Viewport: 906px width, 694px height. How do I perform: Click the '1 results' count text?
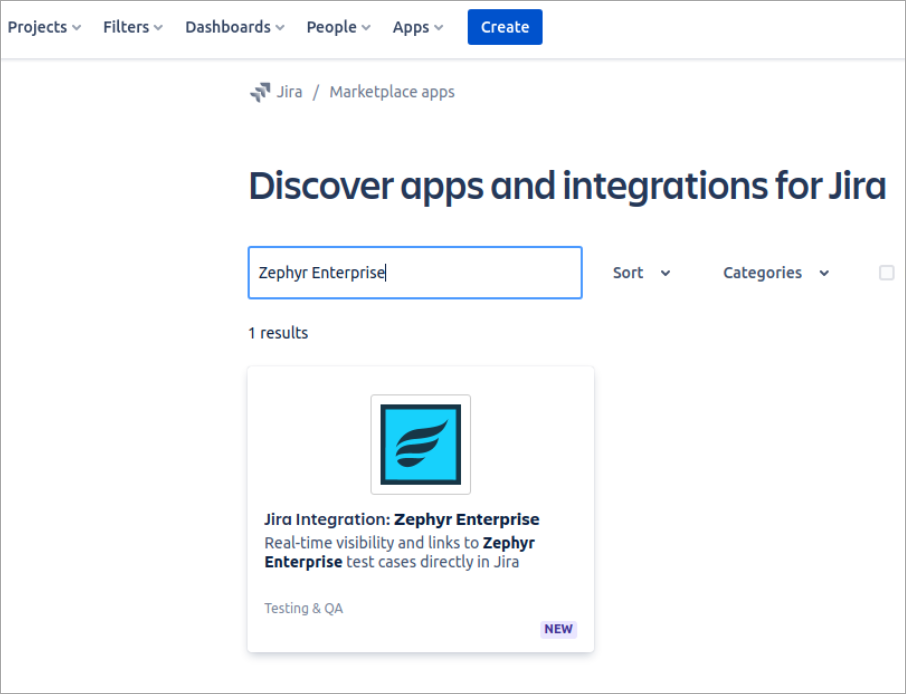pos(278,333)
